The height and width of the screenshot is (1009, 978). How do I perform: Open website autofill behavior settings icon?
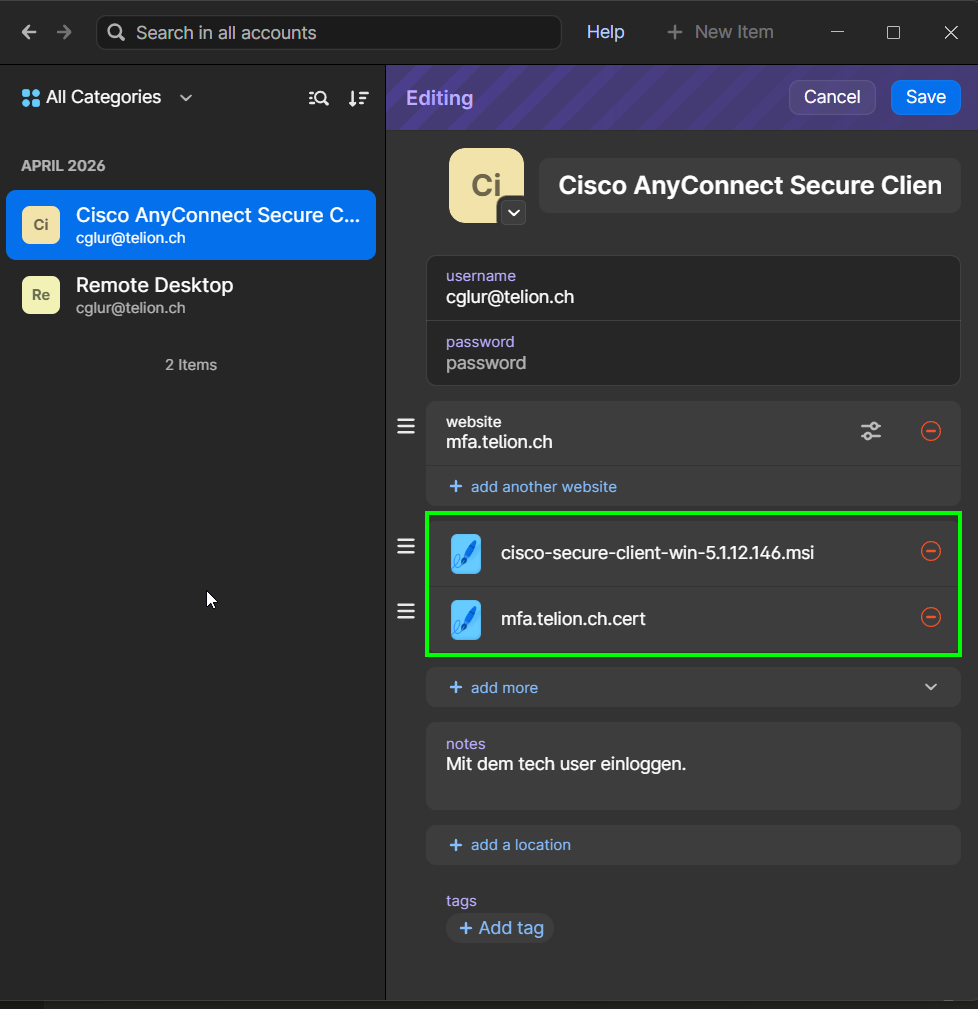[871, 430]
